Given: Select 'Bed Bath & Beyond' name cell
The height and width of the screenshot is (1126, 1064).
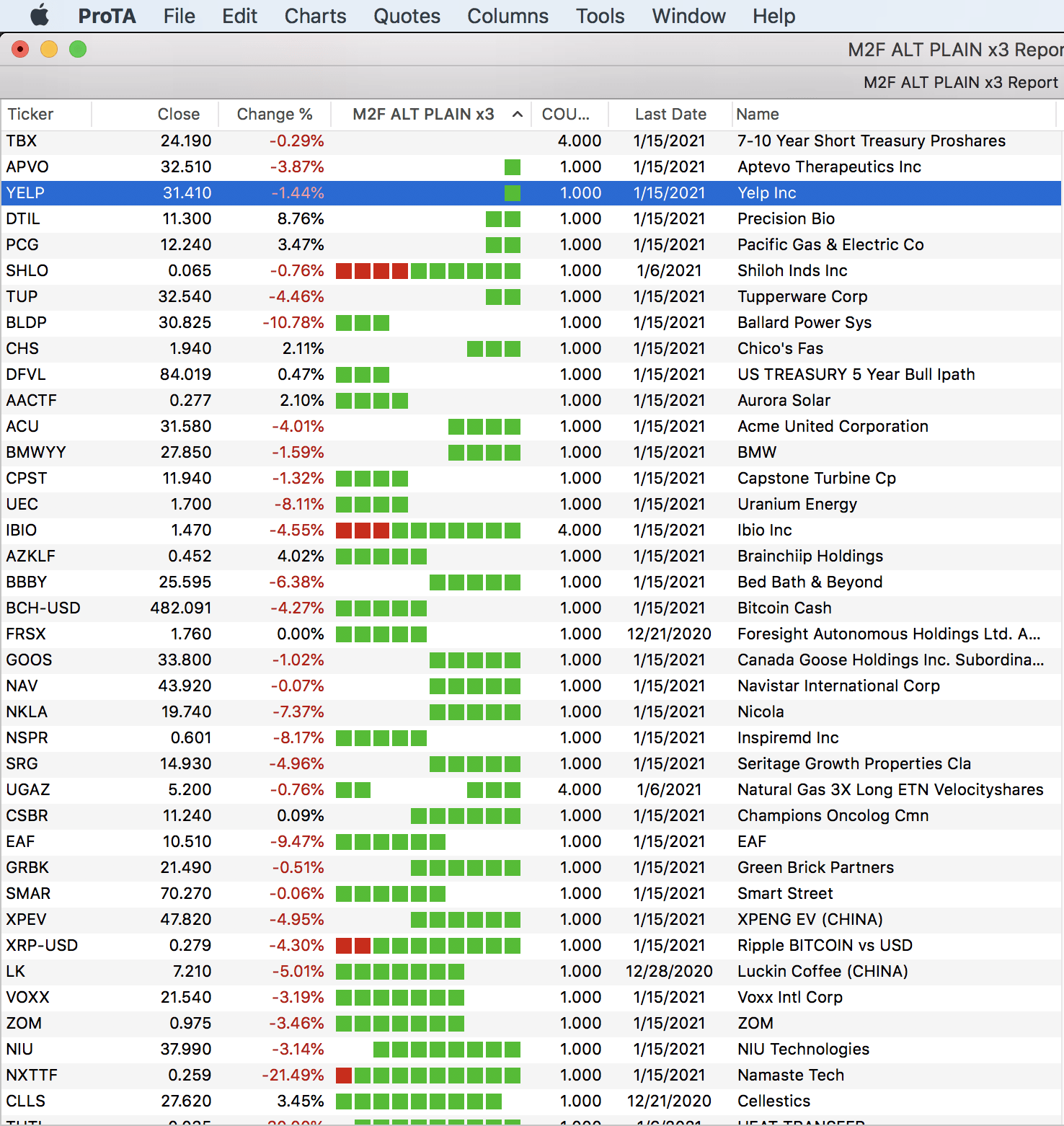Looking at the screenshot, I should [810, 582].
